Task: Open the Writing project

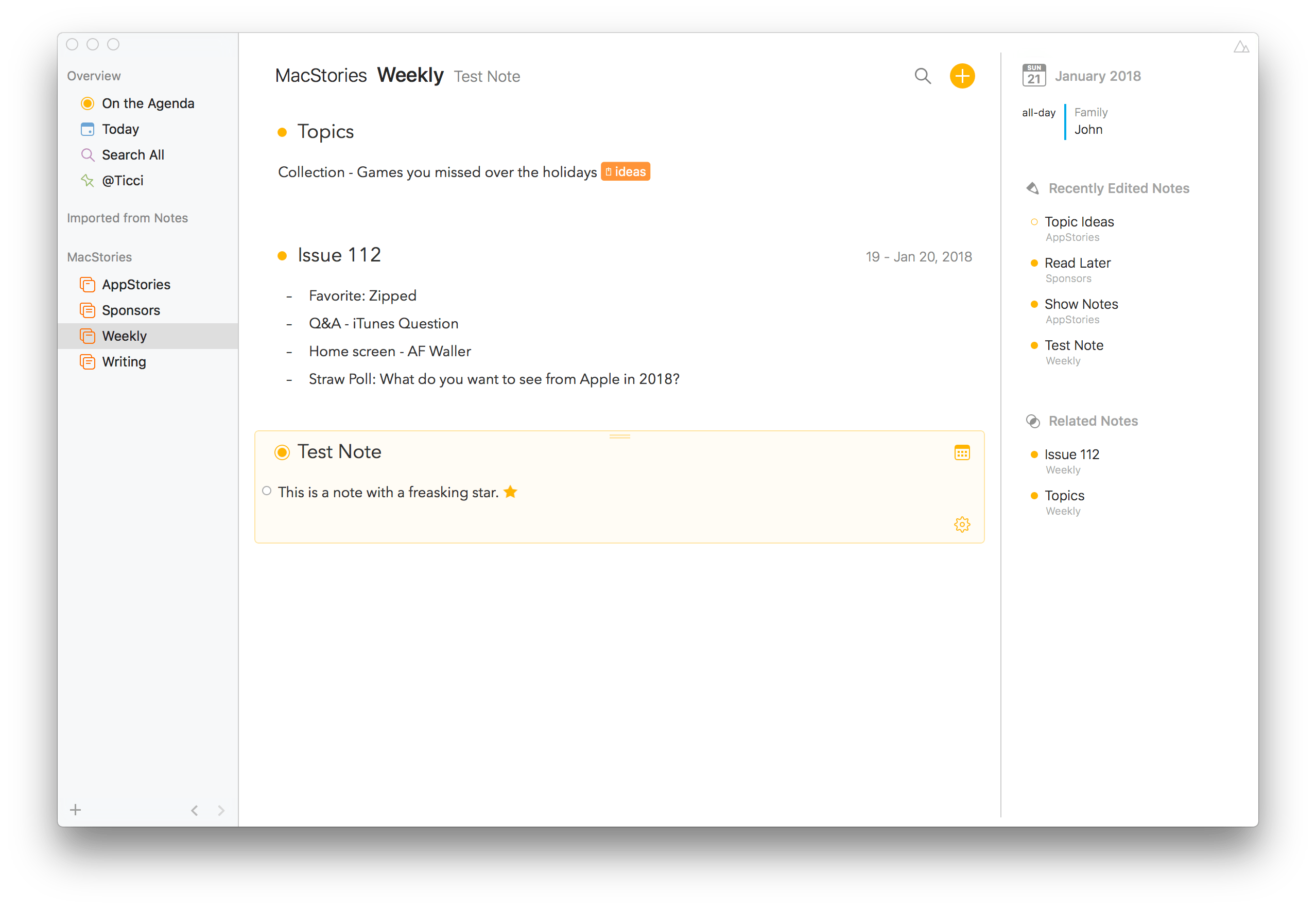Action: (148, 362)
